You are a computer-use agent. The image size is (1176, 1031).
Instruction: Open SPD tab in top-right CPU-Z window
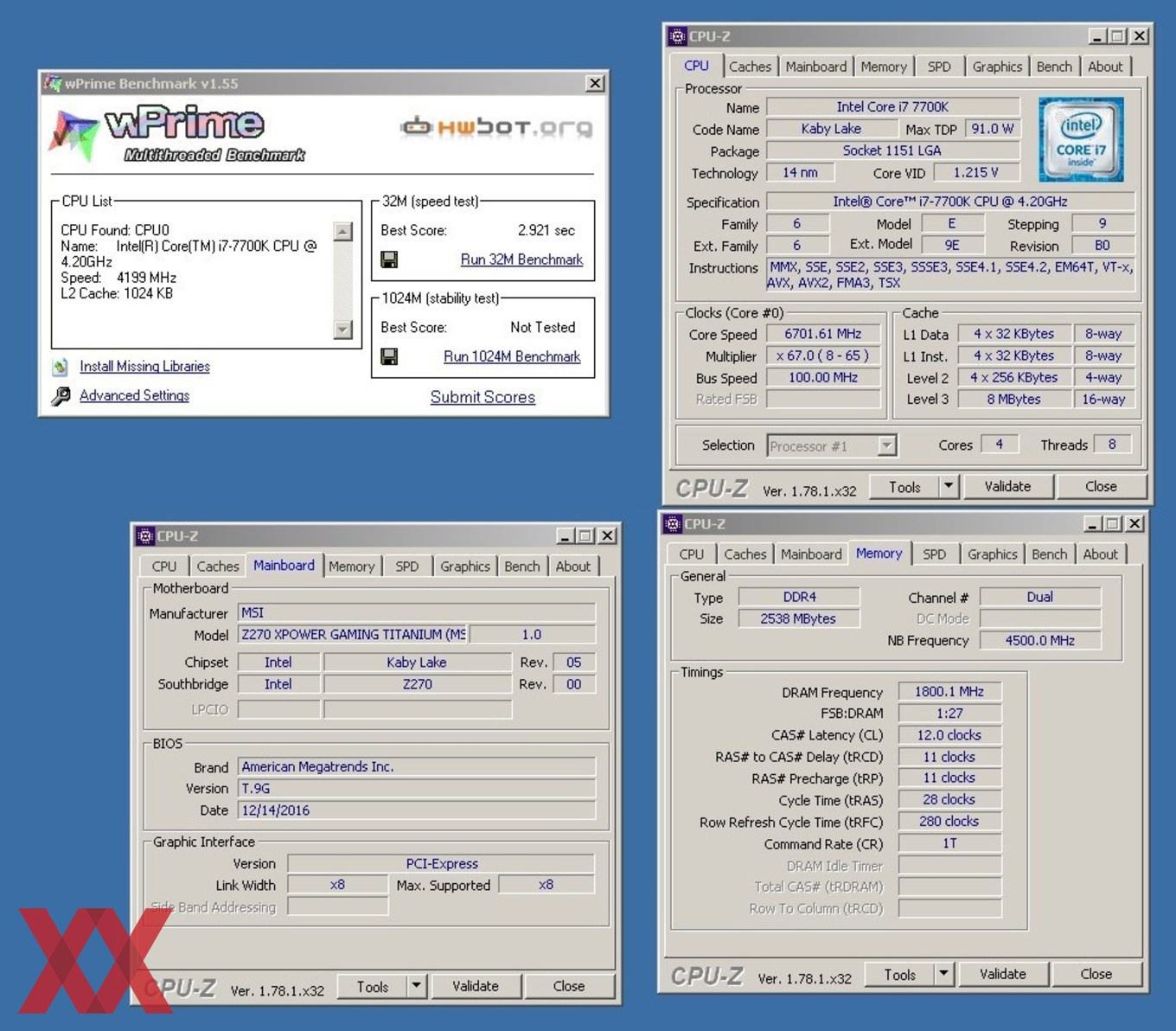939,67
